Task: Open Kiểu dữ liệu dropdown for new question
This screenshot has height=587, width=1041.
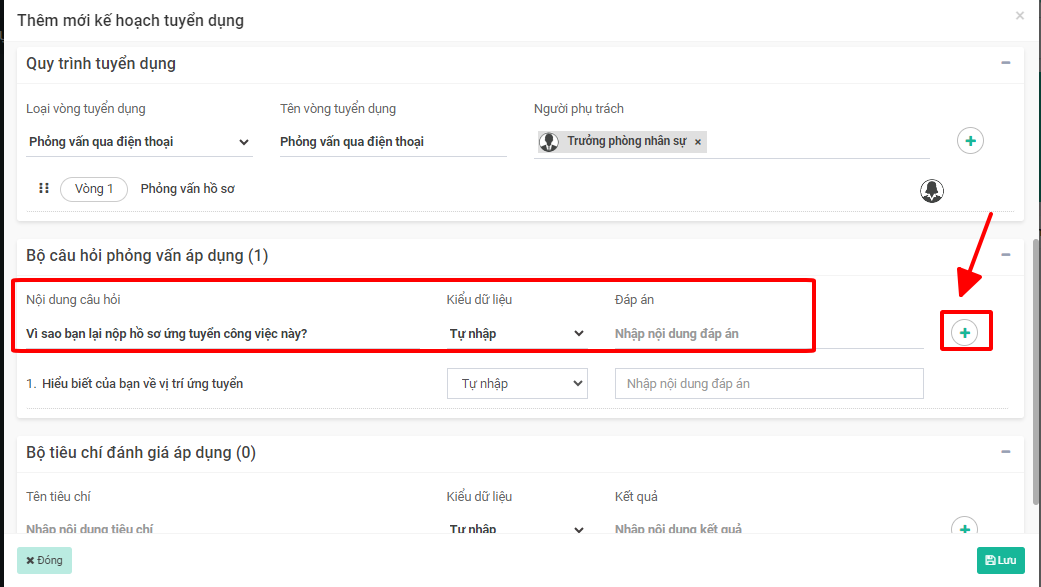Action: tap(516, 333)
